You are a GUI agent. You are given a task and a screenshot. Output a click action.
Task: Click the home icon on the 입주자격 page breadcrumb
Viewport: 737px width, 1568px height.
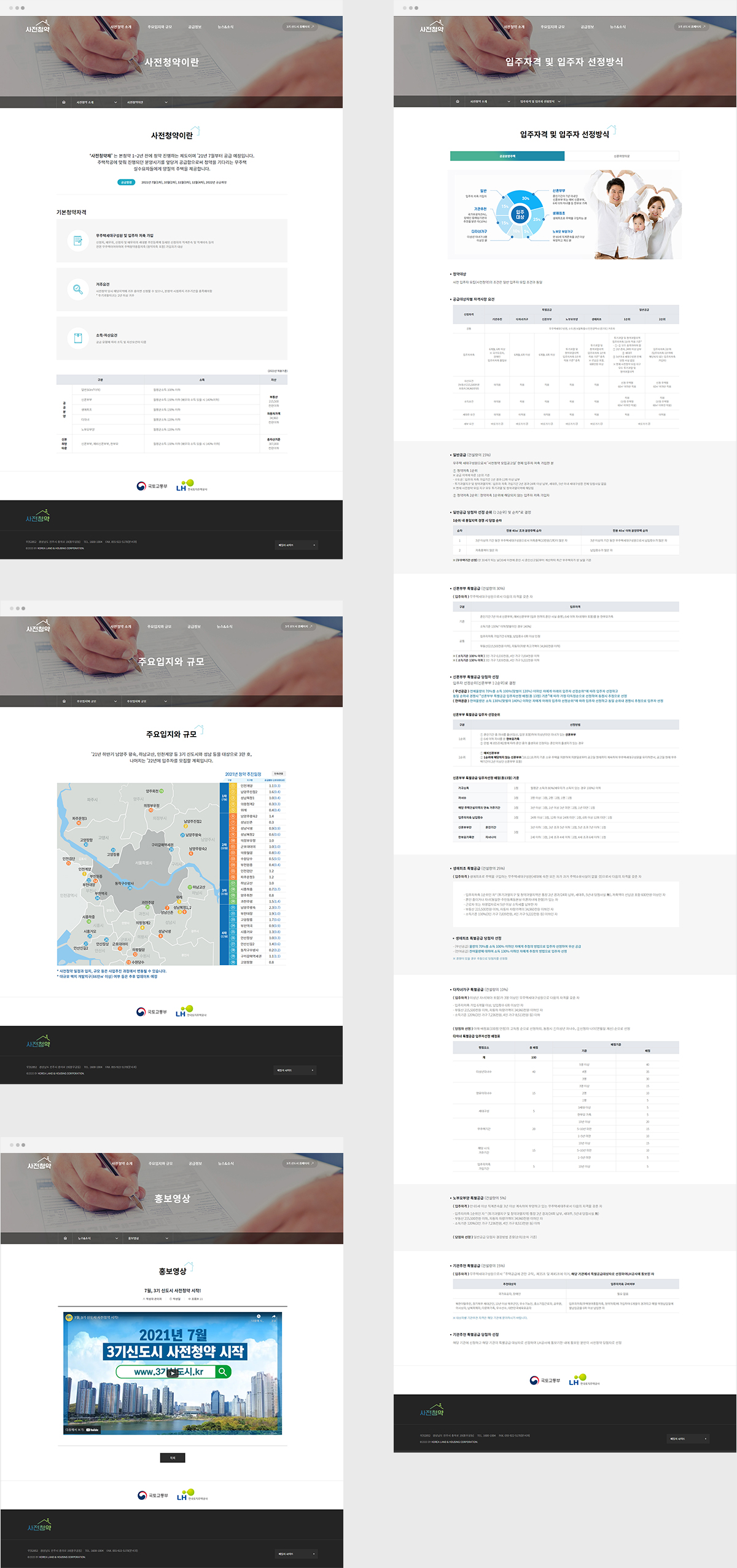(x=458, y=101)
